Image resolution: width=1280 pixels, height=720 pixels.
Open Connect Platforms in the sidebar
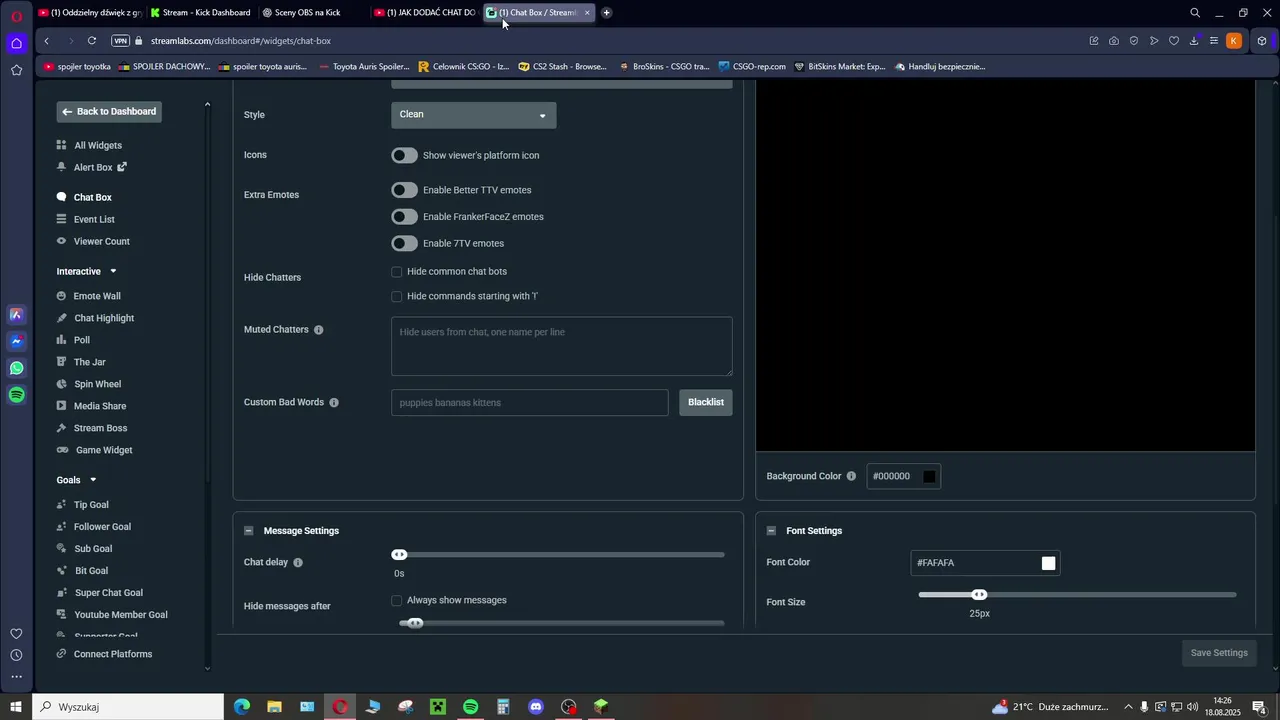113,654
